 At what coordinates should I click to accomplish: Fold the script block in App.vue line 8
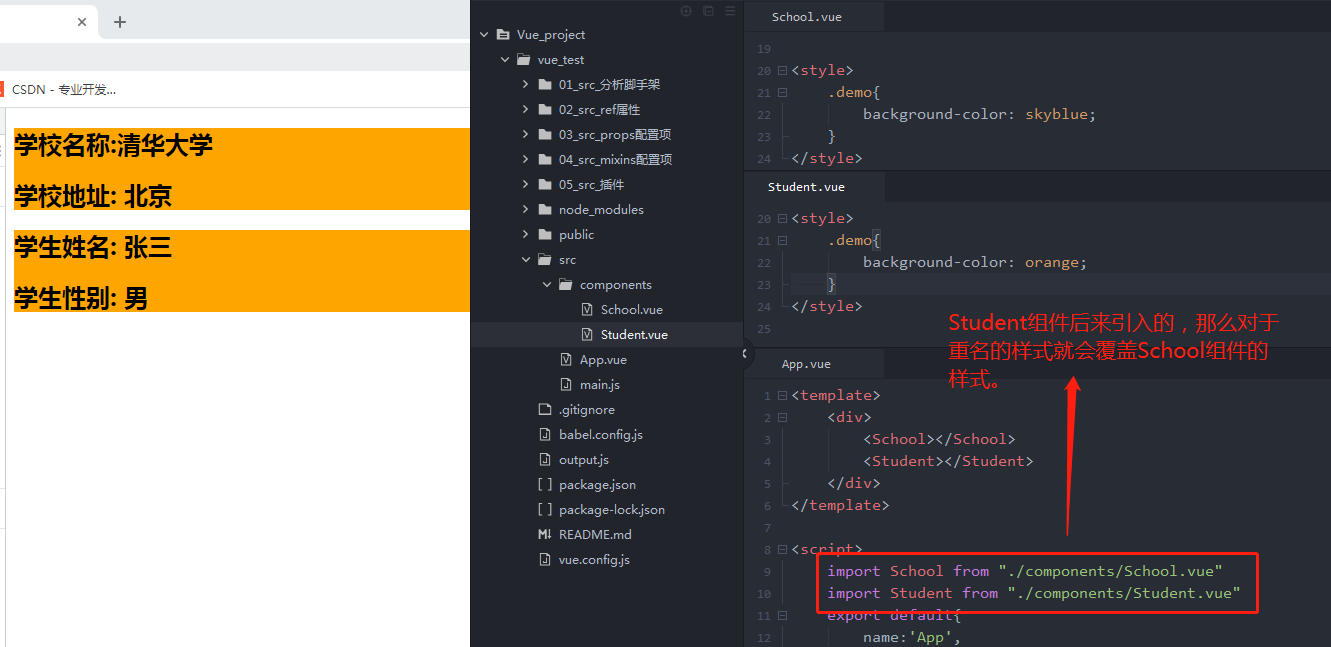pos(782,550)
